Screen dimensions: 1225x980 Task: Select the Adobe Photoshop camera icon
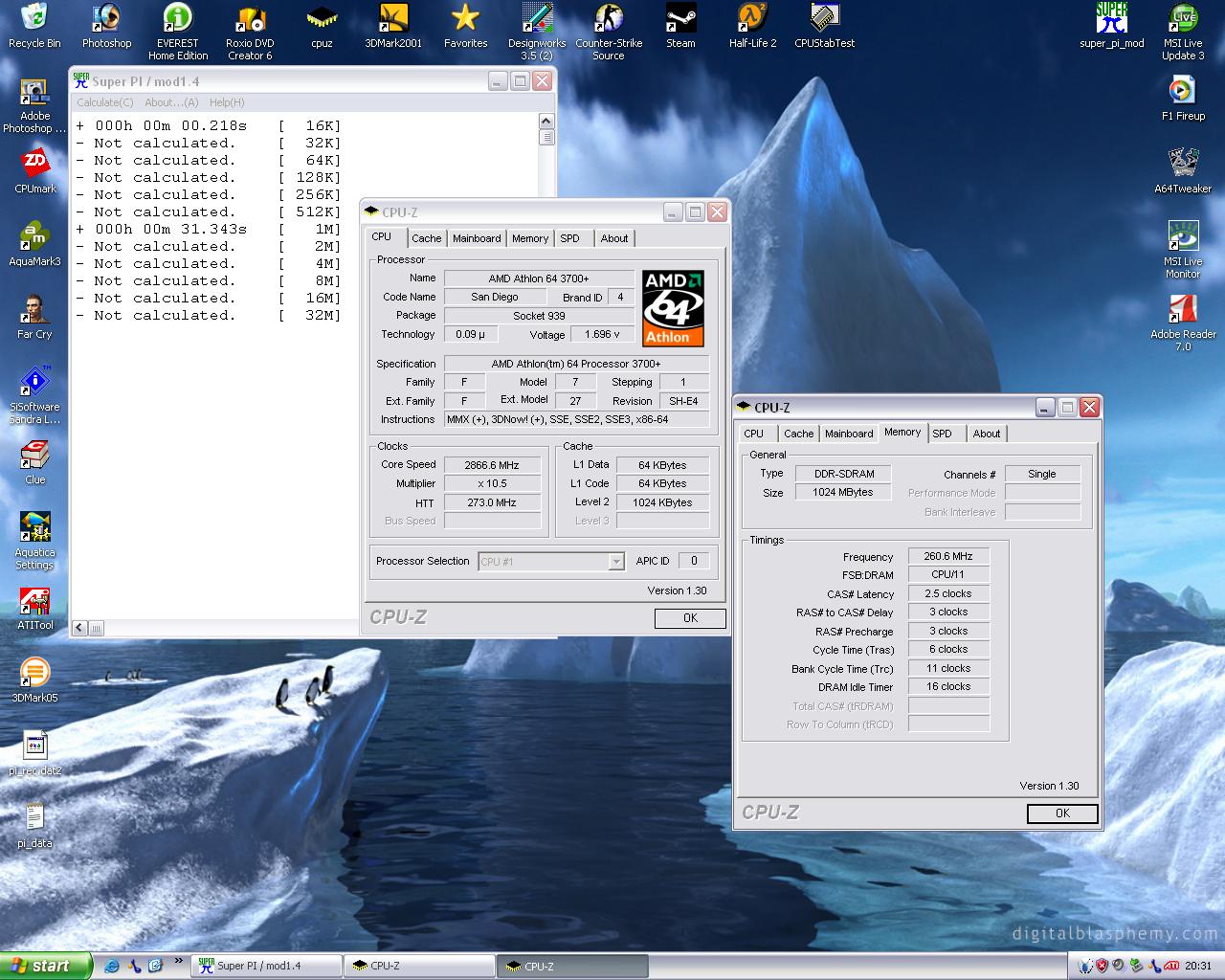click(x=34, y=104)
